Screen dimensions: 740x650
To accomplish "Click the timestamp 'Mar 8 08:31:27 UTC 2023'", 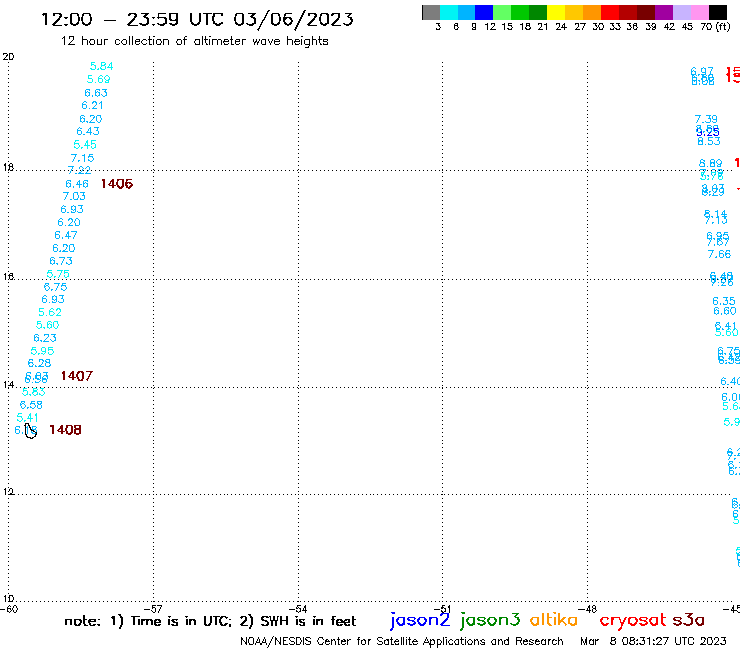I will [x=653, y=641].
